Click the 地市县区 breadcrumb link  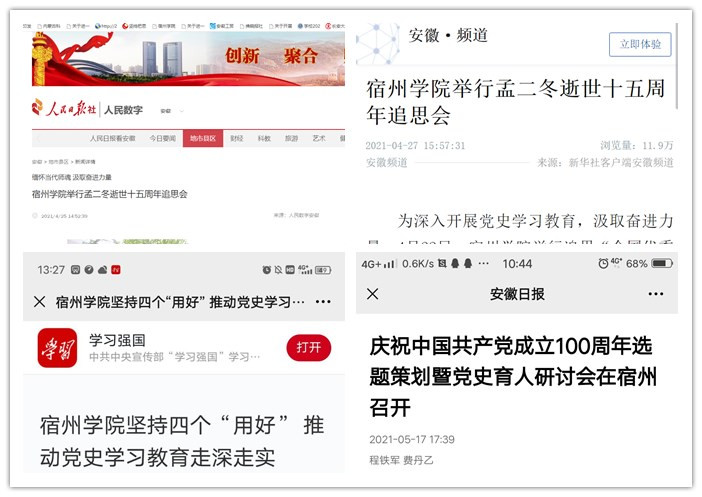pyautogui.click(x=59, y=162)
